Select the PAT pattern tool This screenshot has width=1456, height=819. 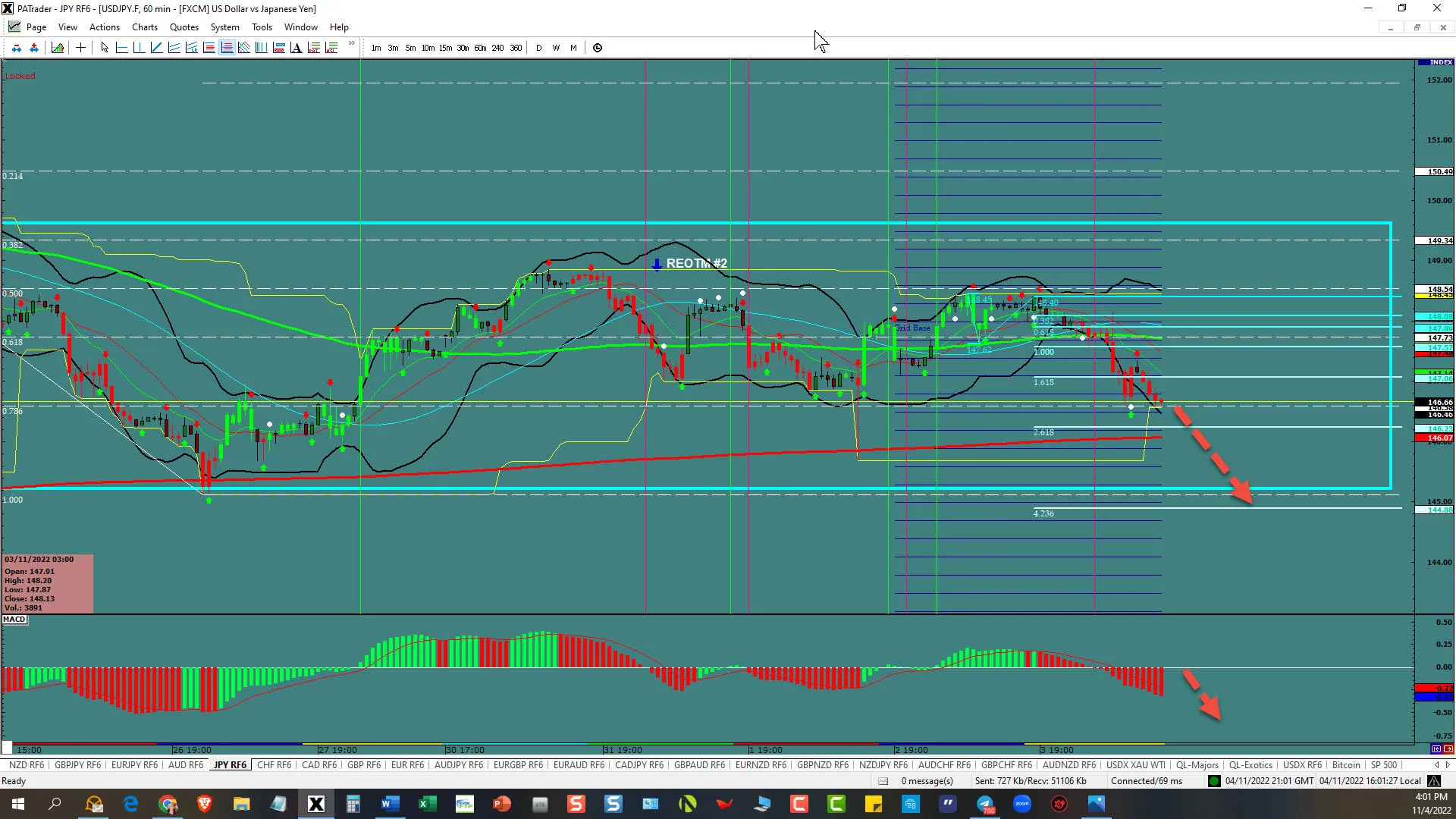[x=314, y=48]
